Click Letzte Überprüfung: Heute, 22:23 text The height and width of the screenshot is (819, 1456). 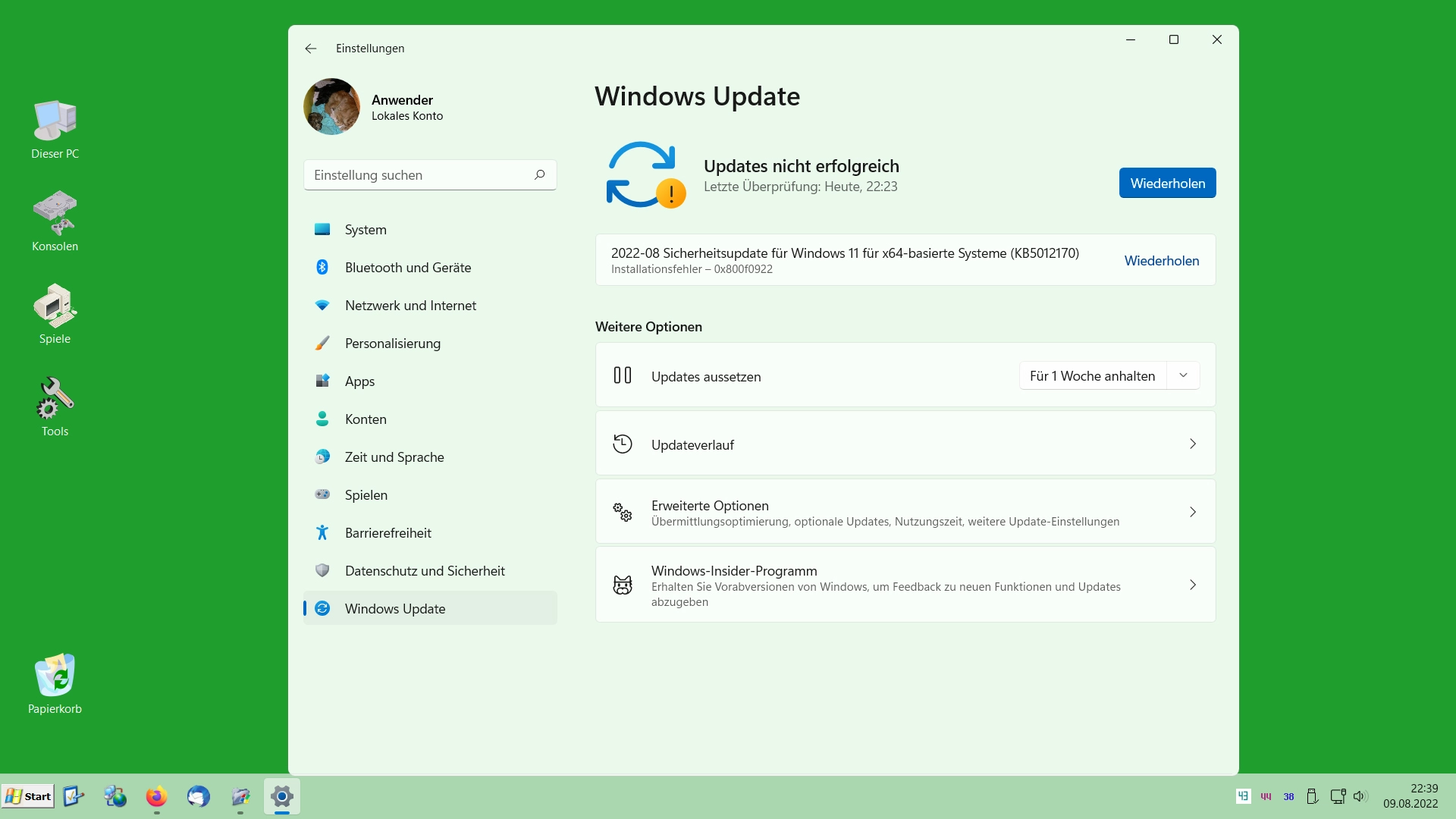pyautogui.click(x=800, y=187)
